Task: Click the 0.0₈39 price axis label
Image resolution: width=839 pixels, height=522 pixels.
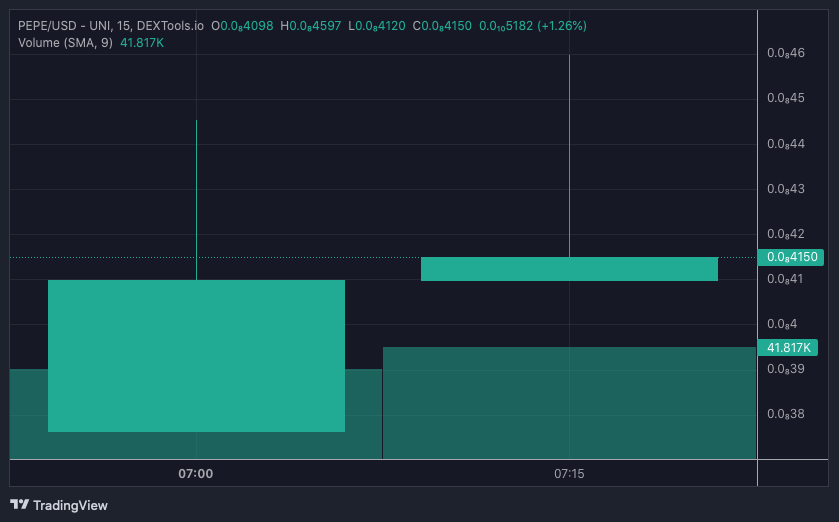Action: 785,369
